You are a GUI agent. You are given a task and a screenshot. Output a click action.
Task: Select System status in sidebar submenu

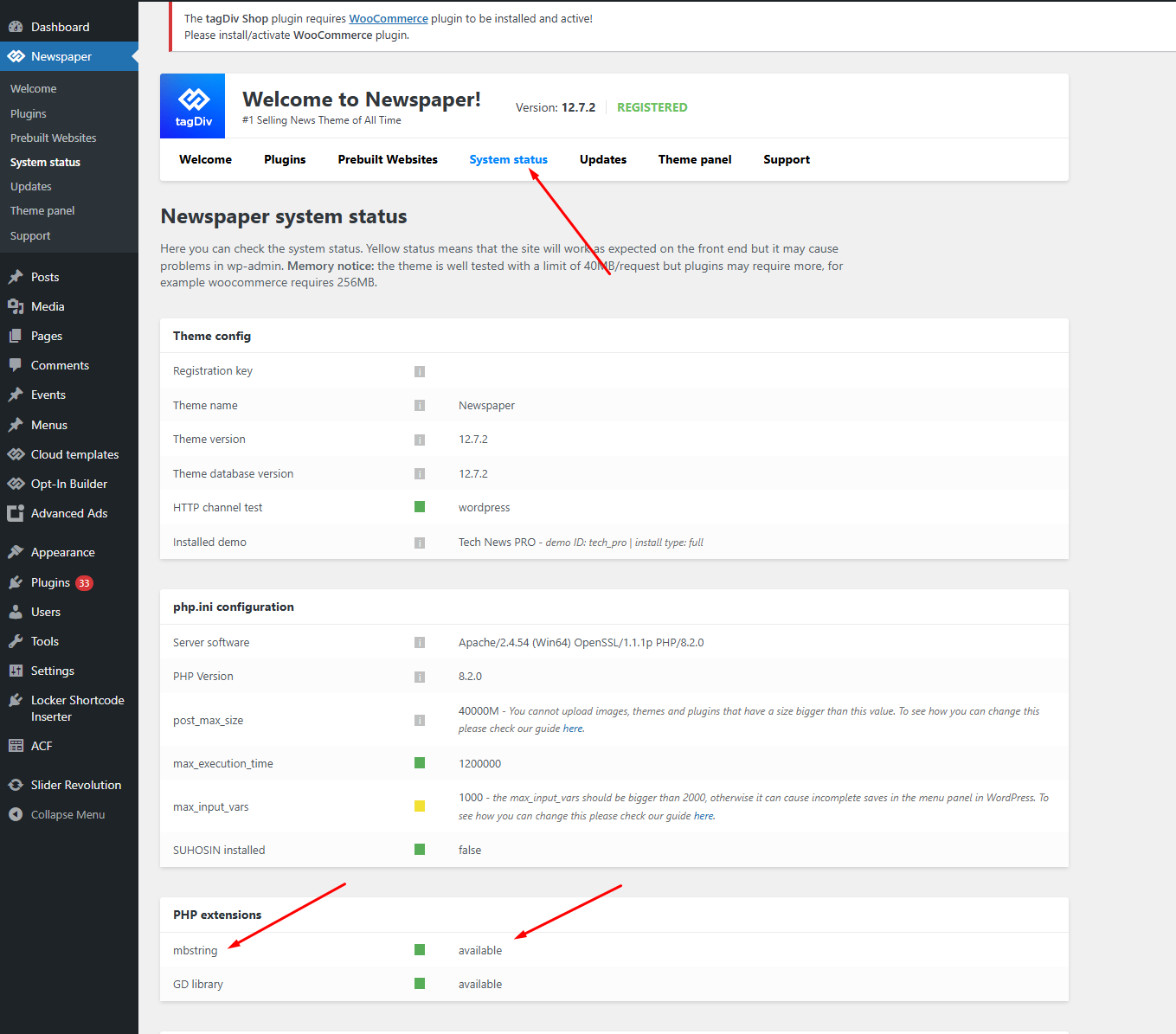45,162
